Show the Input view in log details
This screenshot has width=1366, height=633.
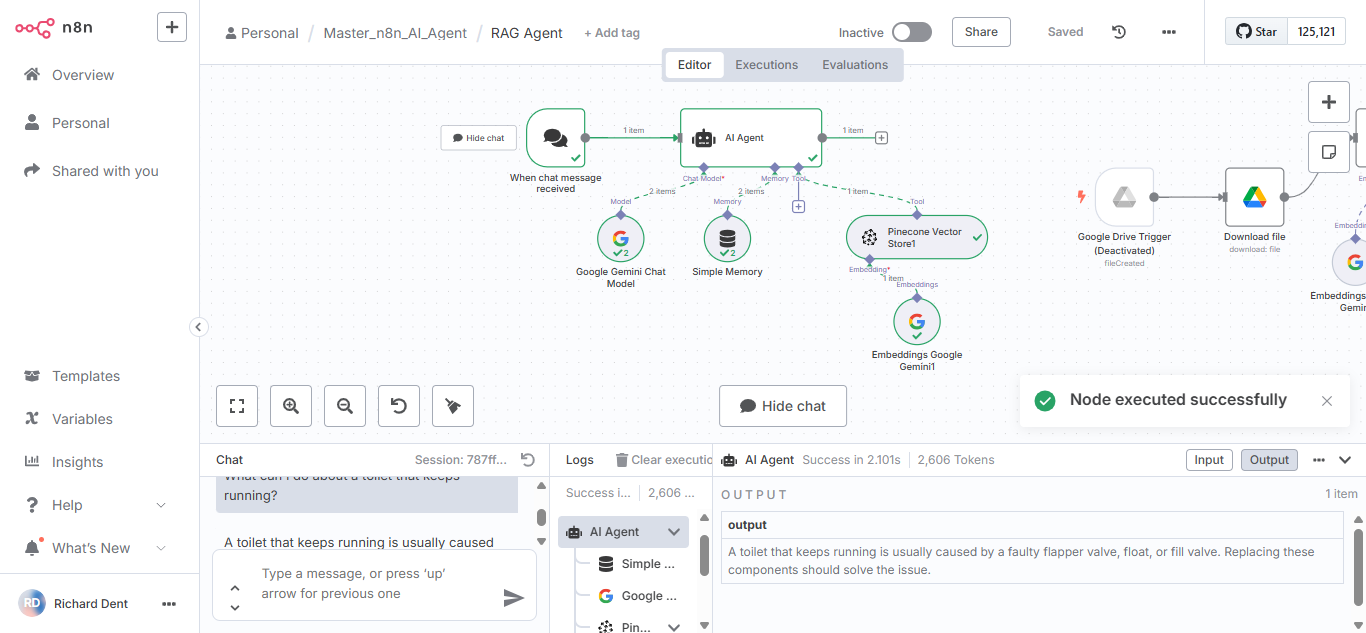click(x=1209, y=460)
